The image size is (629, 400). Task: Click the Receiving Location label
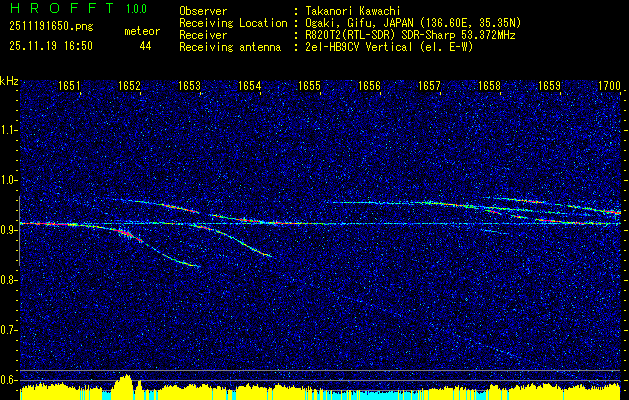(x=233, y=23)
